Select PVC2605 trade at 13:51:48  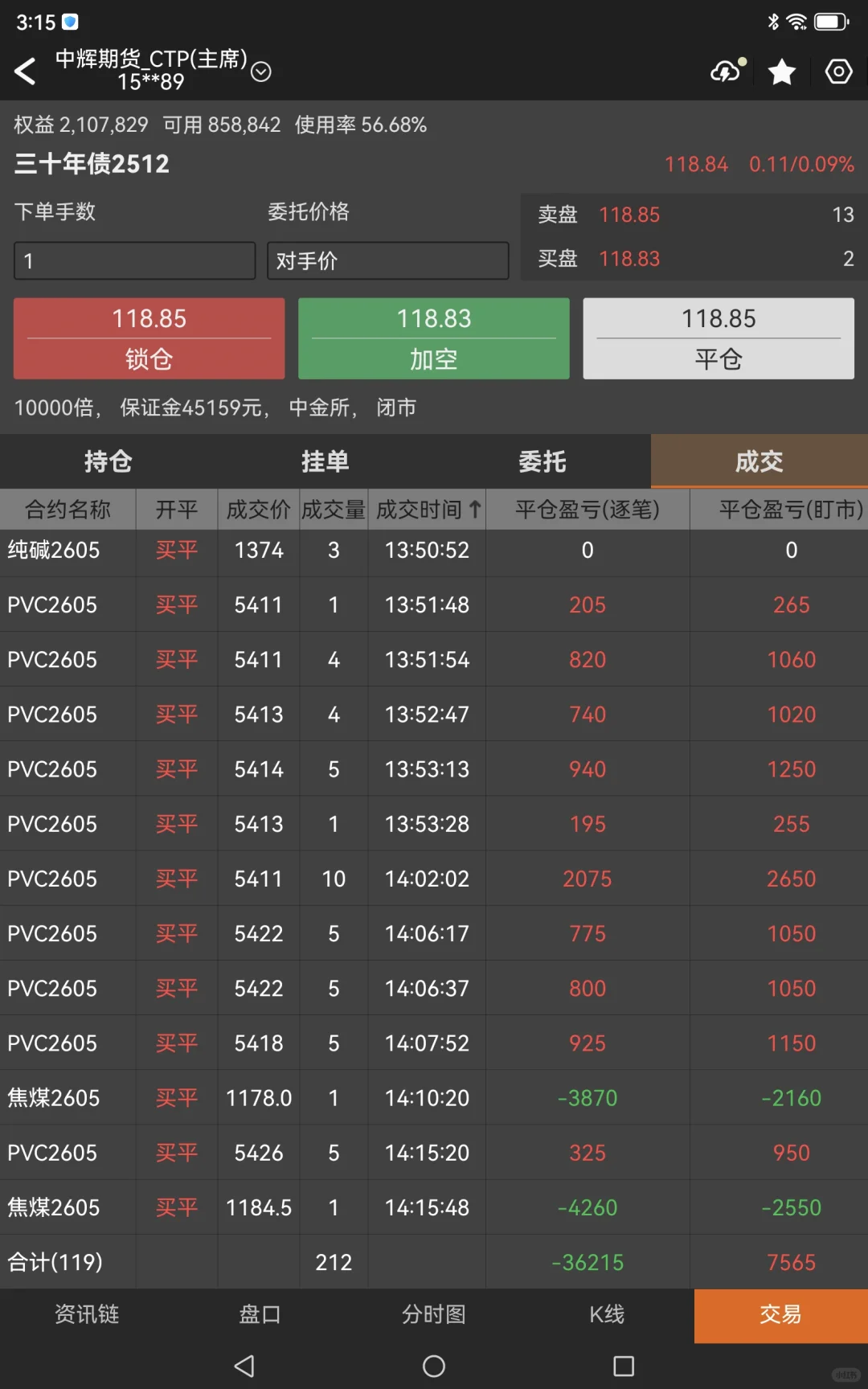click(434, 605)
